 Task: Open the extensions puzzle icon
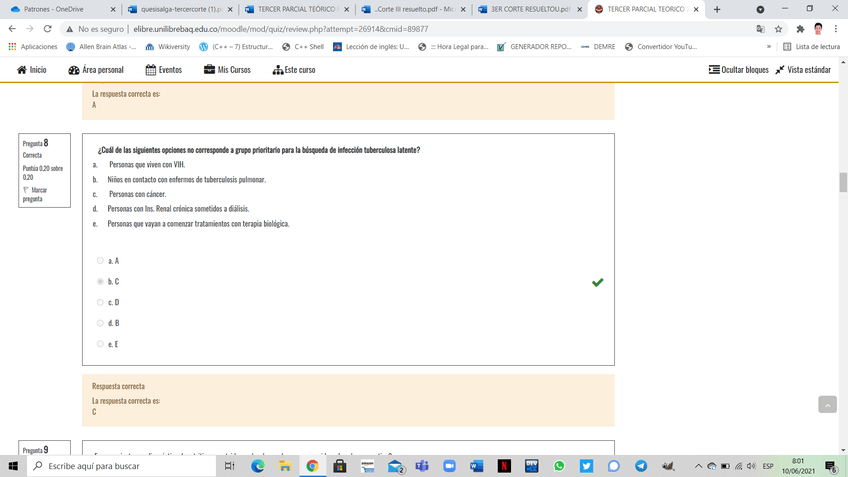pos(800,29)
